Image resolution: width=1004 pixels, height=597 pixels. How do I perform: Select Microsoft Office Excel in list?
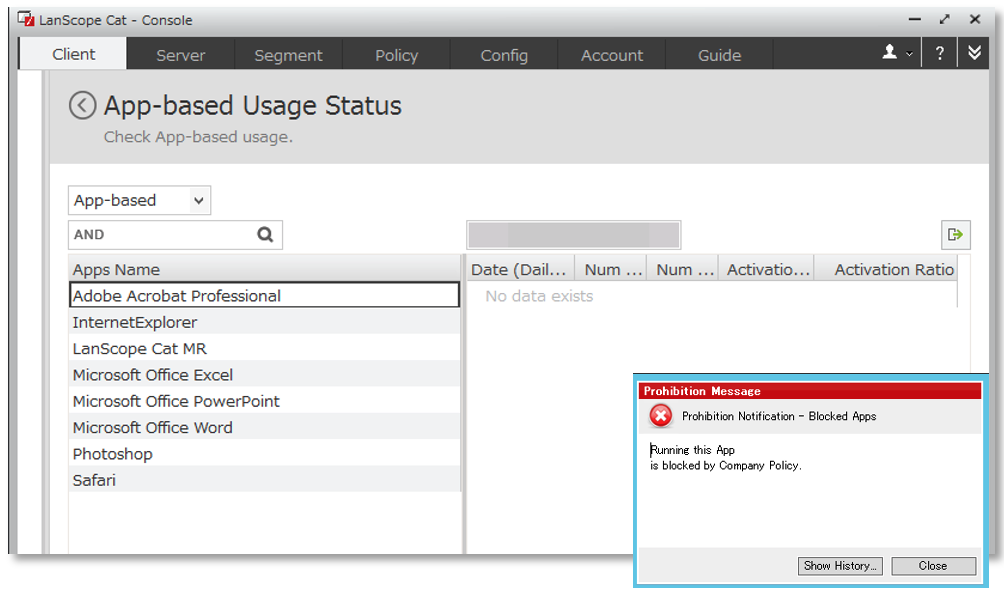(153, 375)
